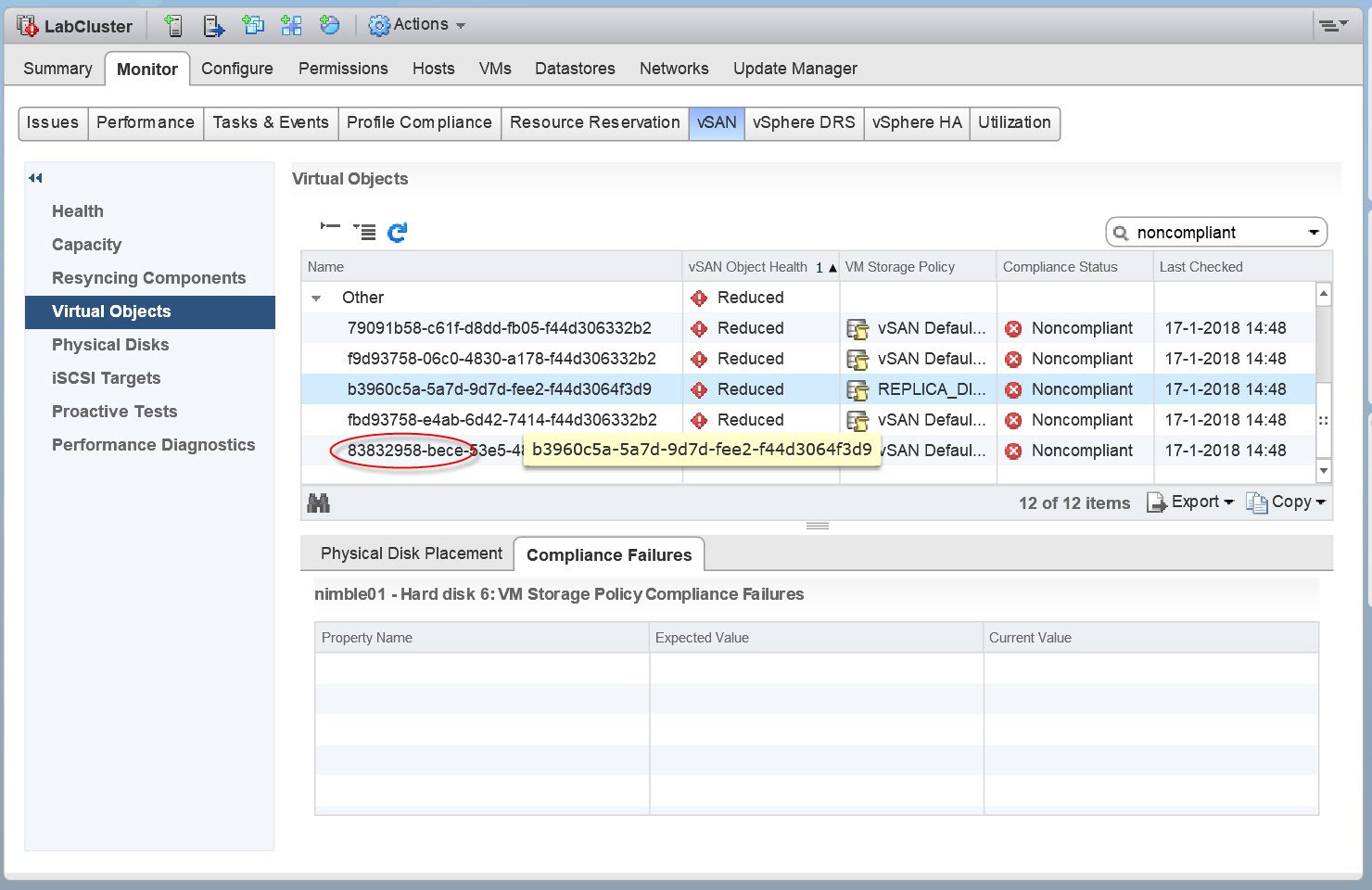The height and width of the screenshot is (890, 1372).
Task: Click the binoculars find icon below table
Action: 319,503
